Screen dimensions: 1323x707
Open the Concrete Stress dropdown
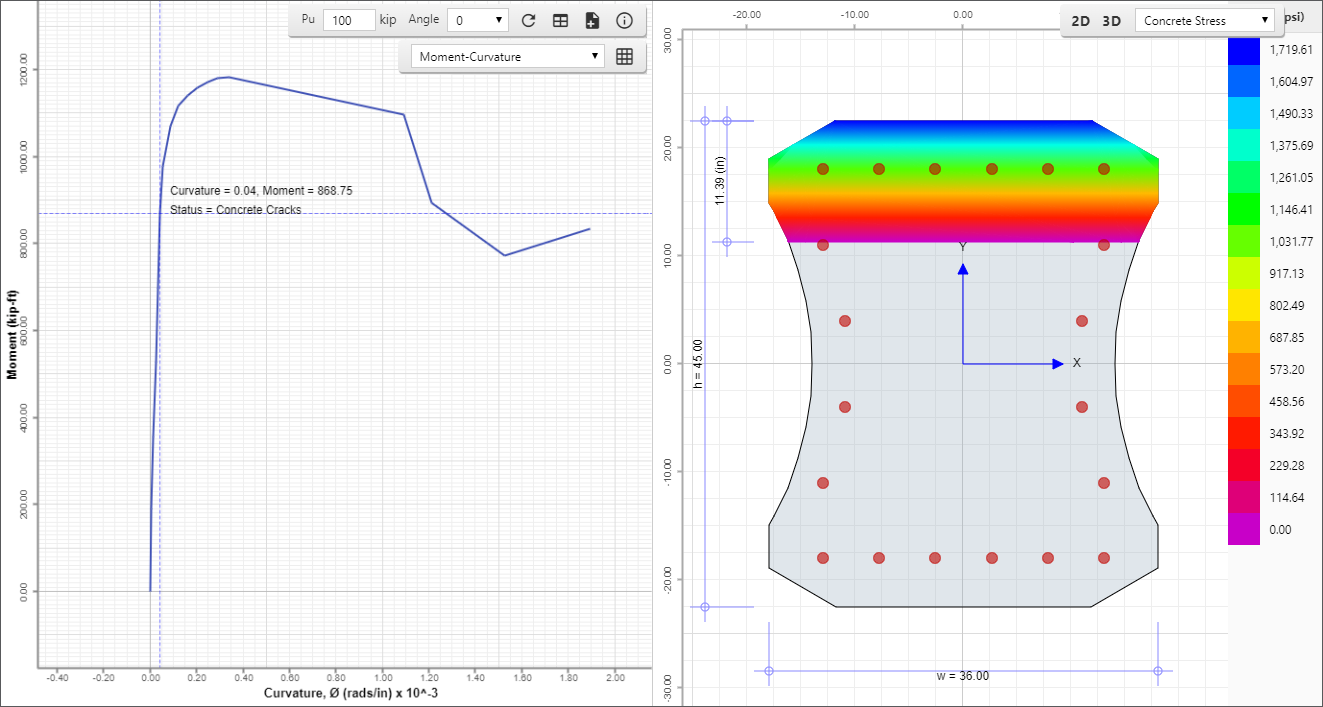pos(1205,21)
